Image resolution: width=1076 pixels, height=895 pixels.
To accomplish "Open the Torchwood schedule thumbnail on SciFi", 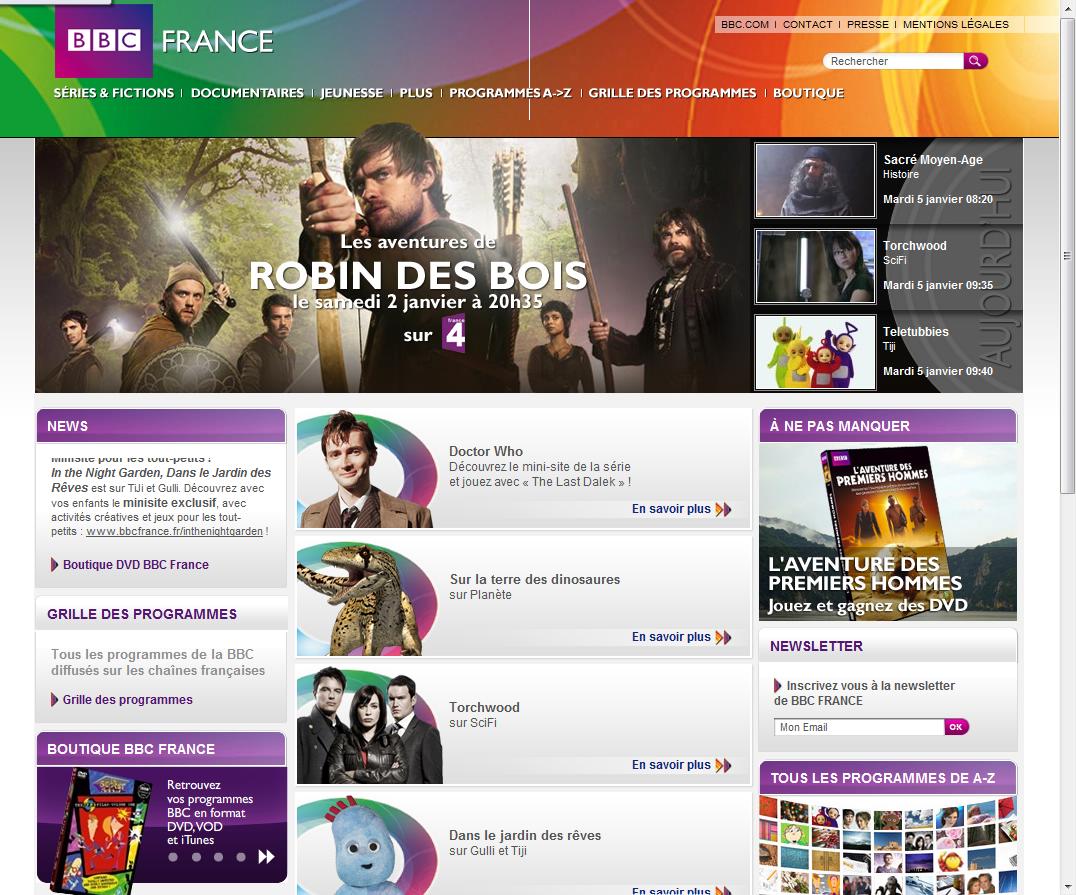I will click(815, 266).
